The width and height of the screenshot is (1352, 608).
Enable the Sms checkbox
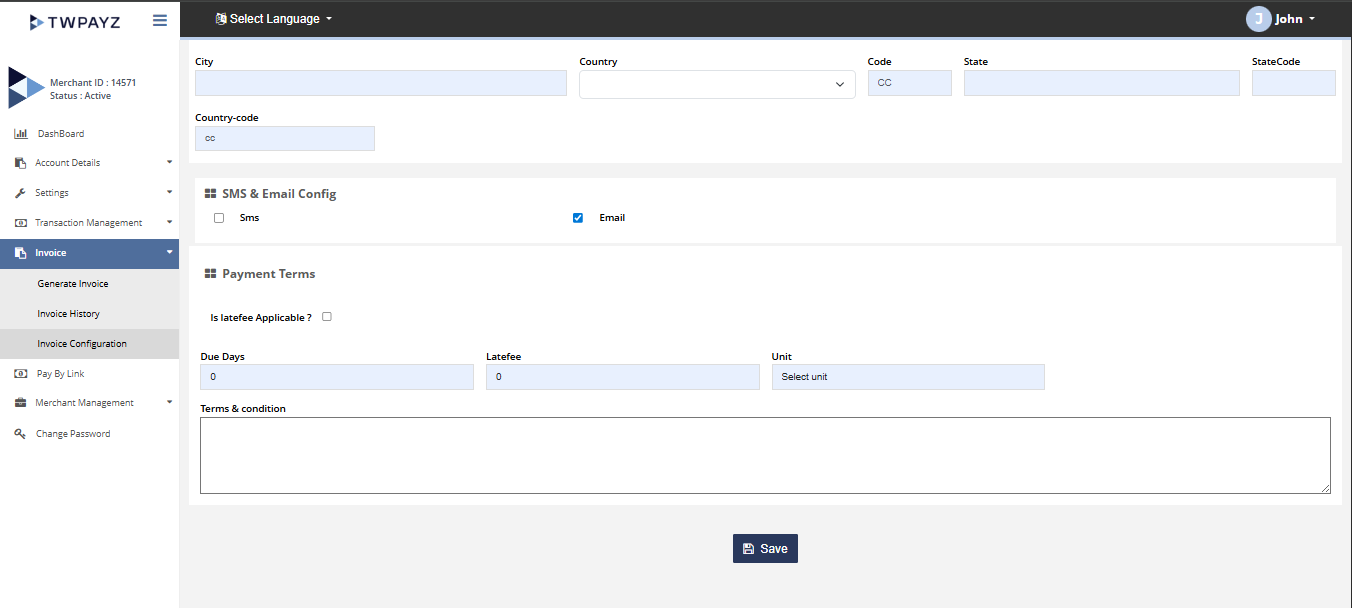[x=219, y=218]
